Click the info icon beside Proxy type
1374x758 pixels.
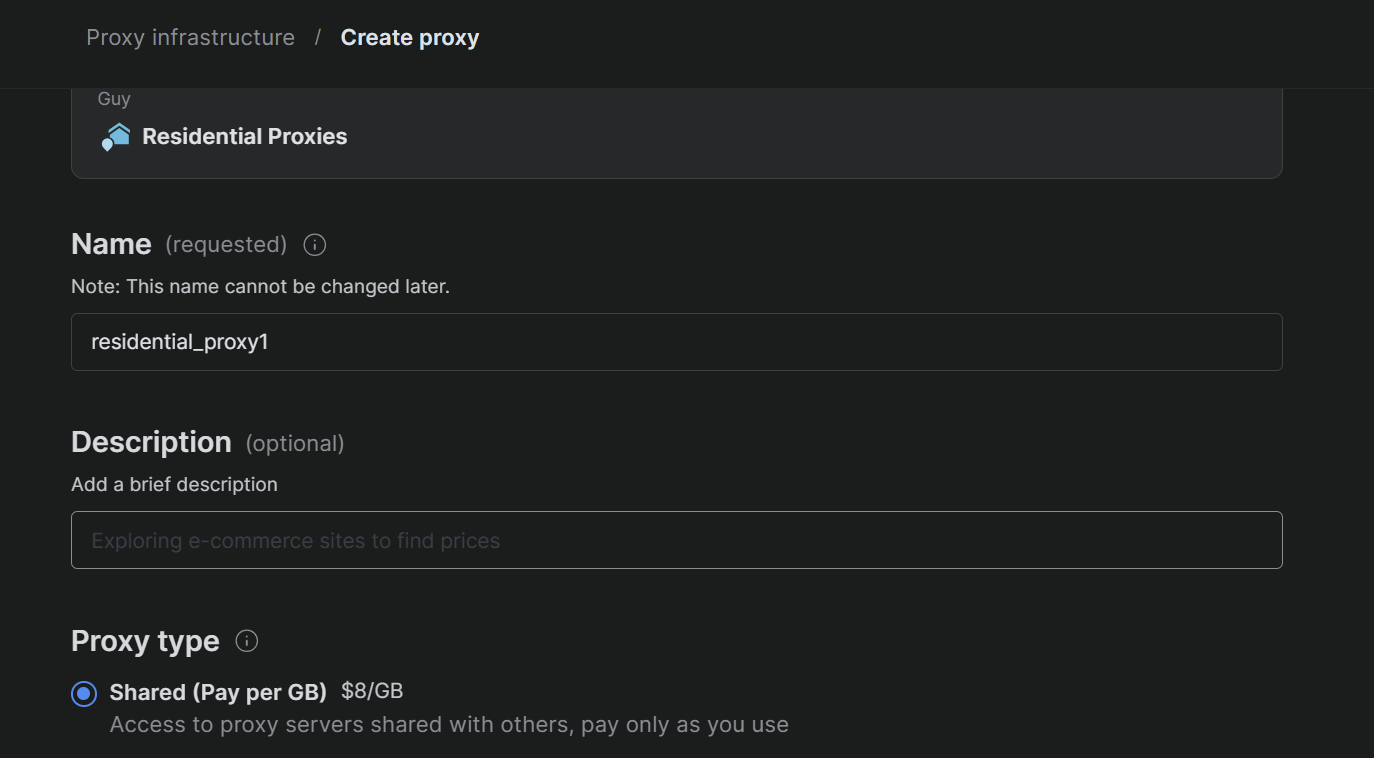(x=247, y=641)
